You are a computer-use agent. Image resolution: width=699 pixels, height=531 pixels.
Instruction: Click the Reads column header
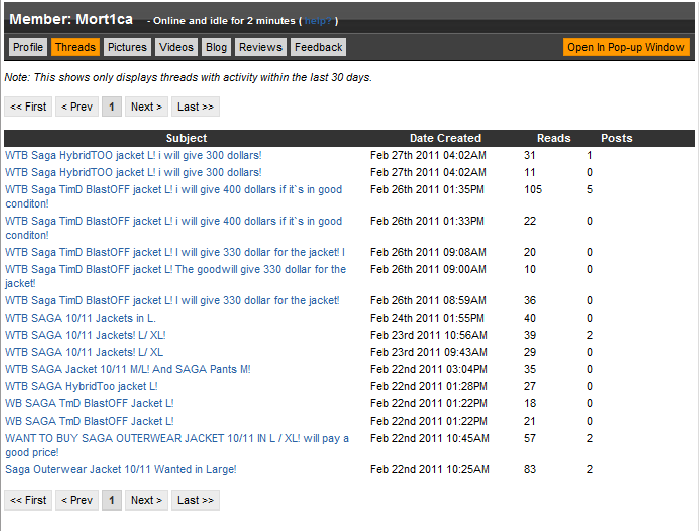click(x=553, y=138)
